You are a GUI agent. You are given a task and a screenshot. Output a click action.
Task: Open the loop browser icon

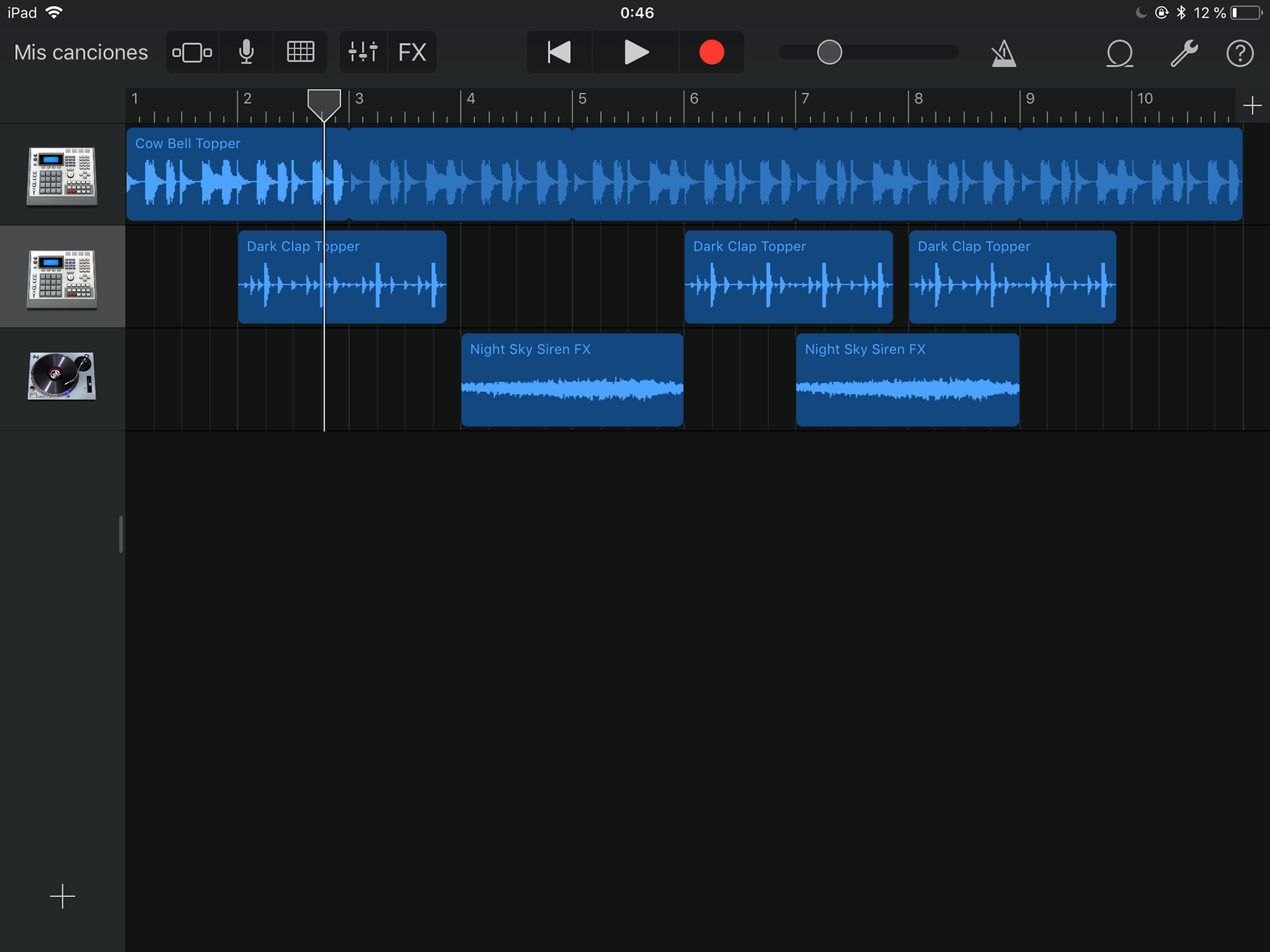pos(1119,53)
